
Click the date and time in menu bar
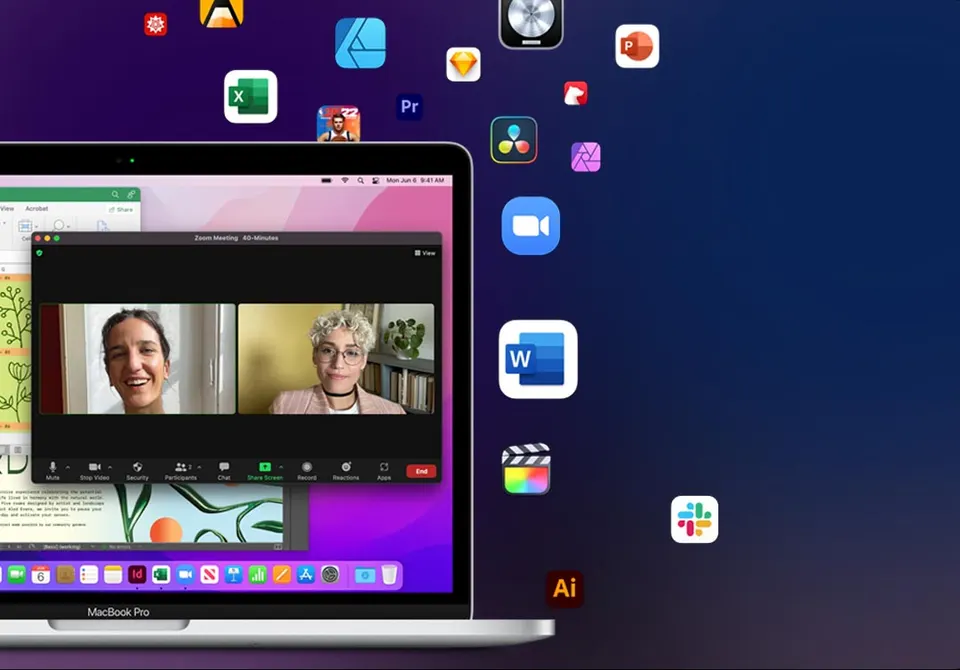point(415,180)
